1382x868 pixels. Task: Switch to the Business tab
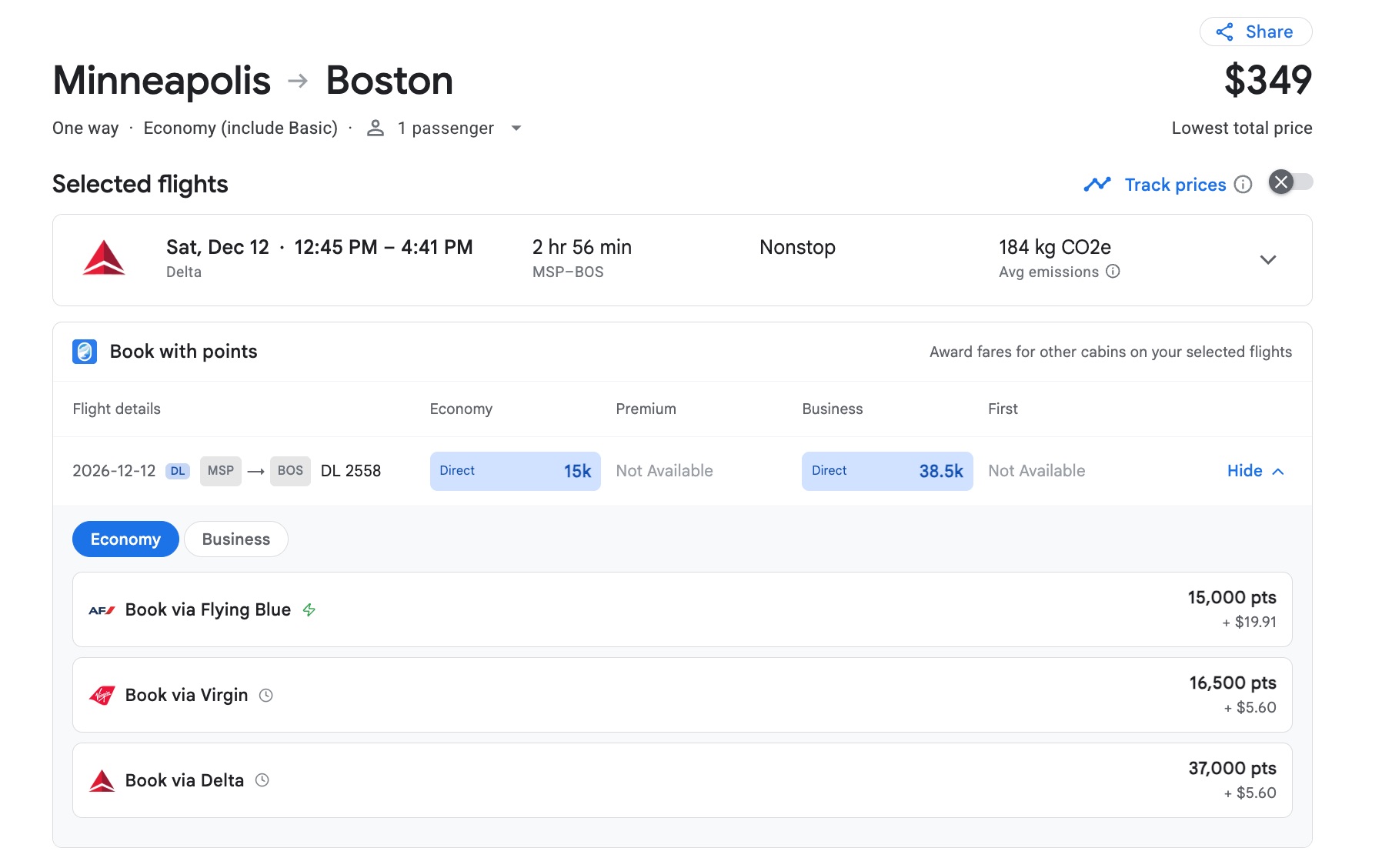pos(236,539)
